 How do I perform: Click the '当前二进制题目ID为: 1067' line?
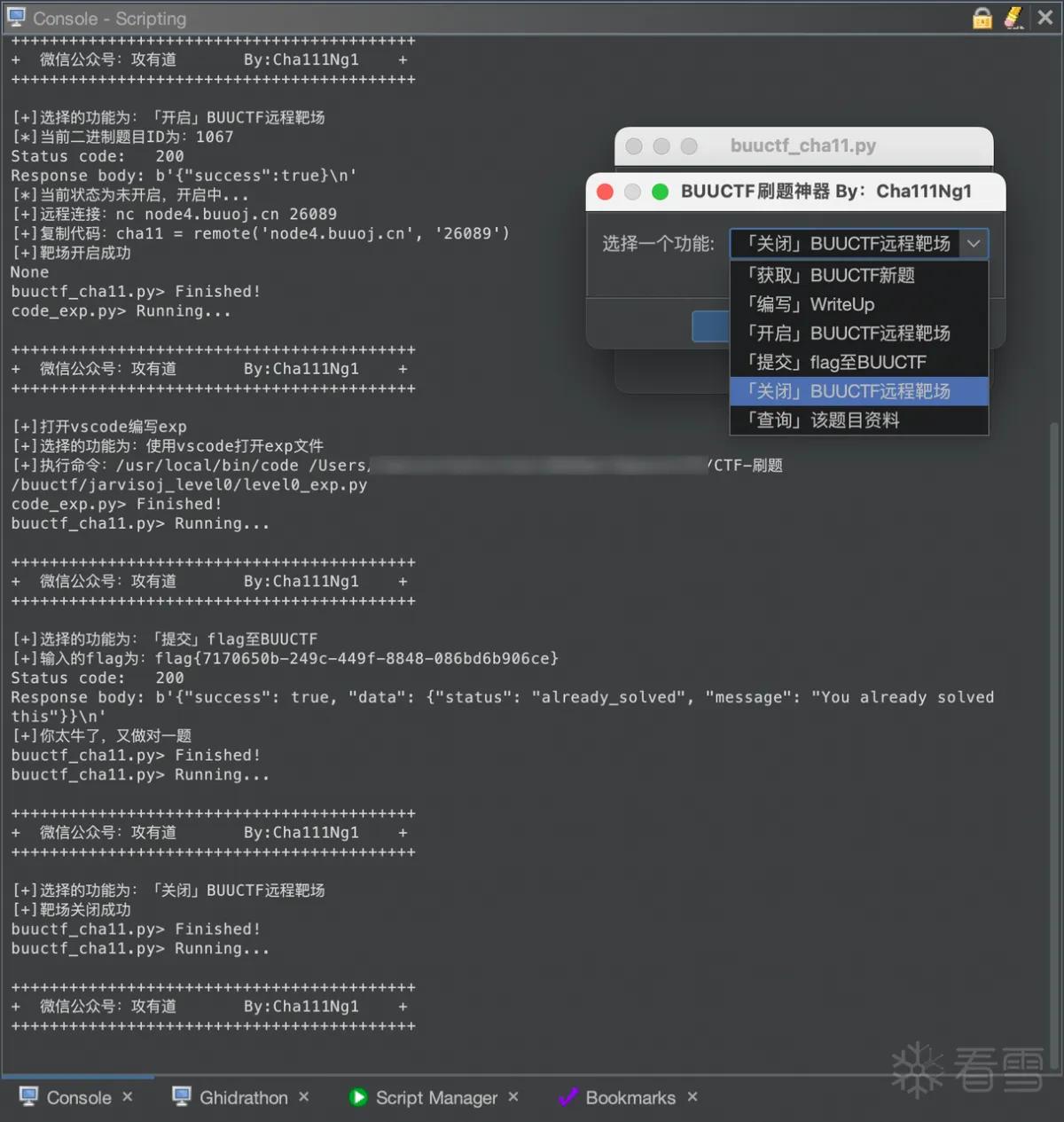coord(122,137)
